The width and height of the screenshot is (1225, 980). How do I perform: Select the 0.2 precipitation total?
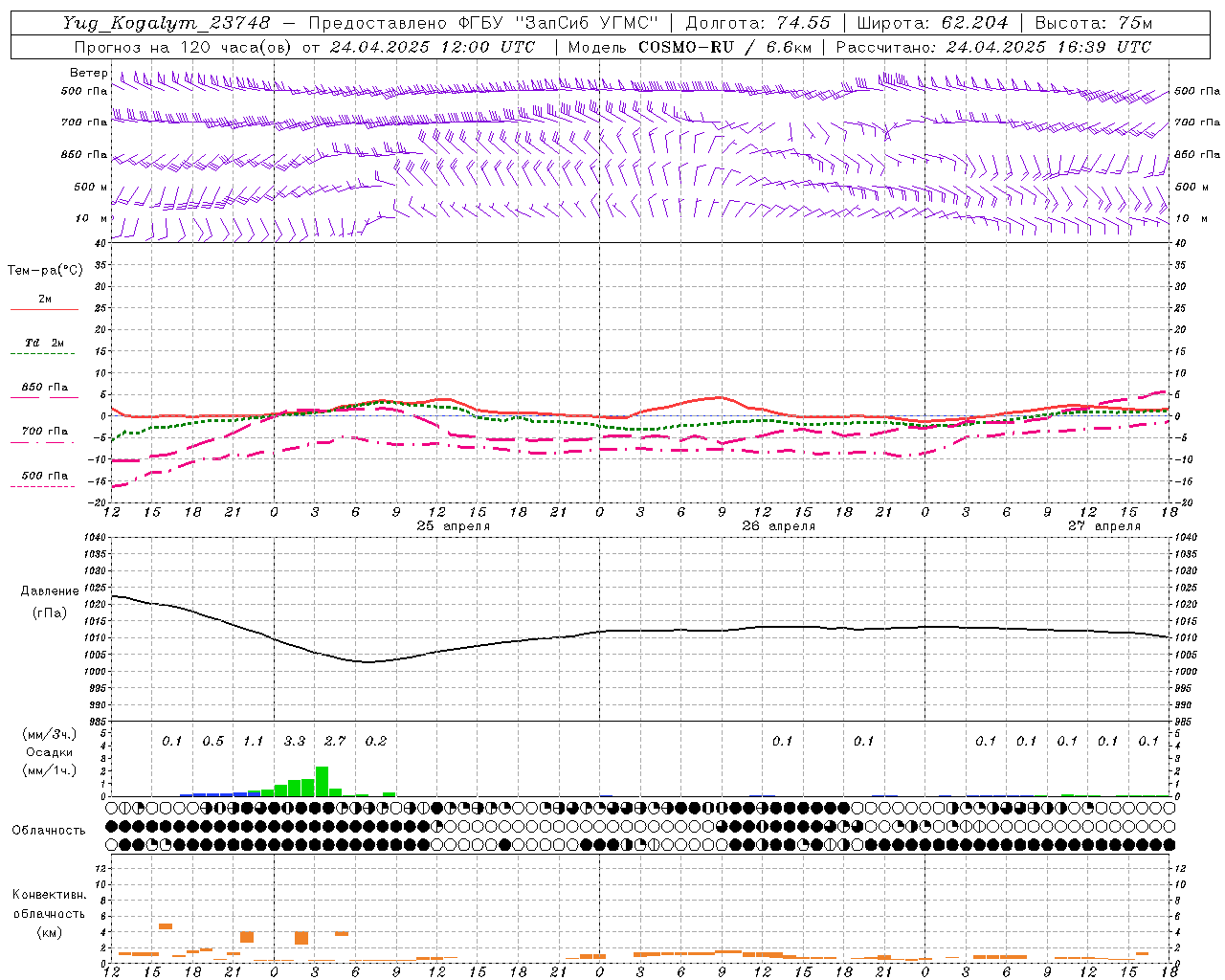(376, 741)
